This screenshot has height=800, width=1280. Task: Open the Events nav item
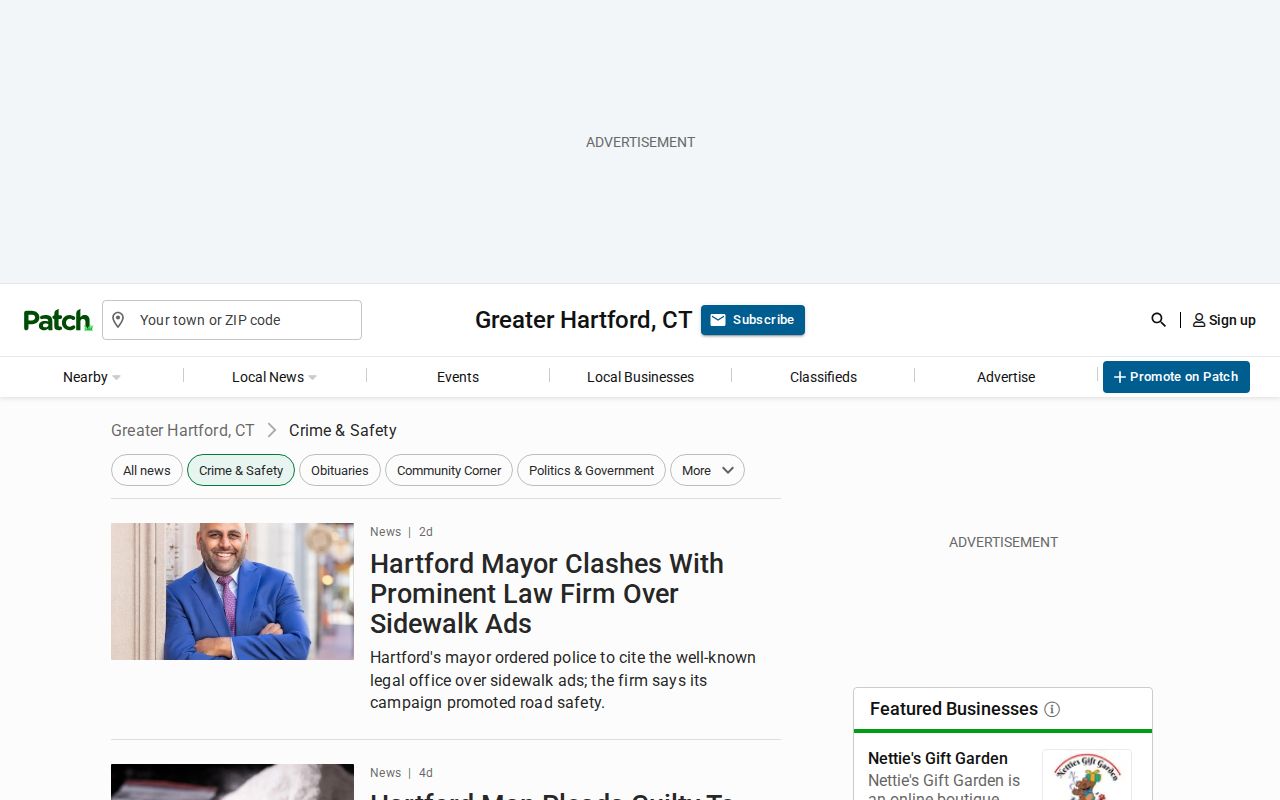458,377
